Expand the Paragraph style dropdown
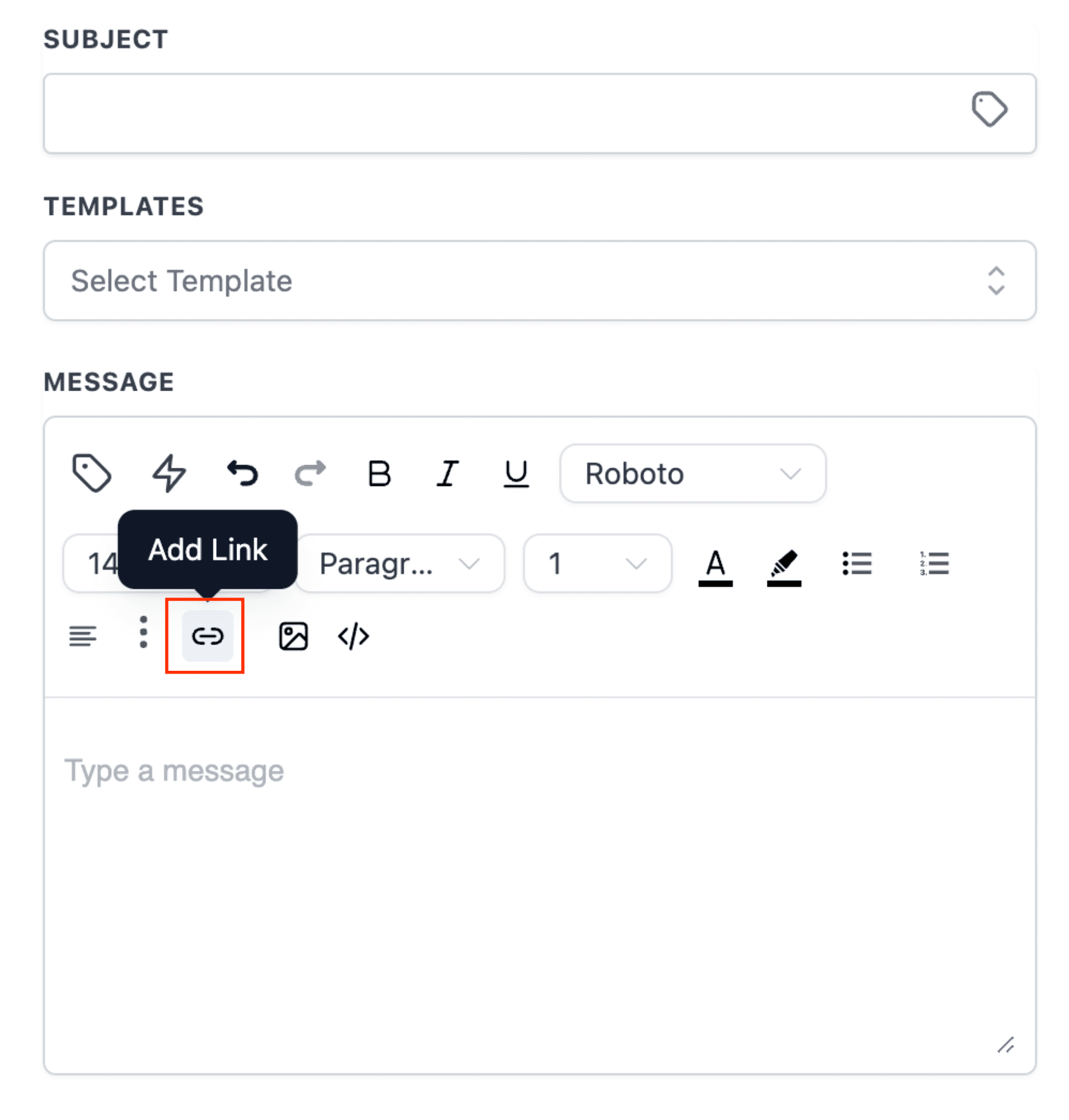Viewport: 1069px width, 1120px height. pos(400,564)
